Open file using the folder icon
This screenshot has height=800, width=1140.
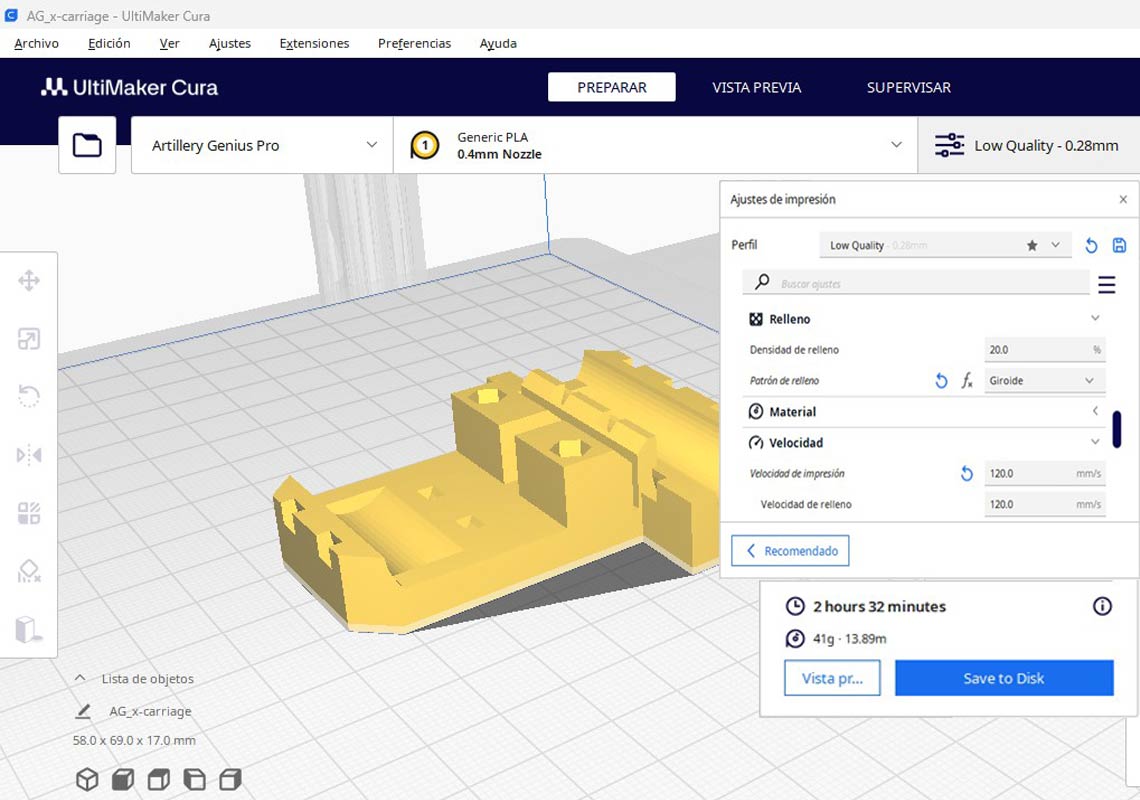[x=87, y=145]
